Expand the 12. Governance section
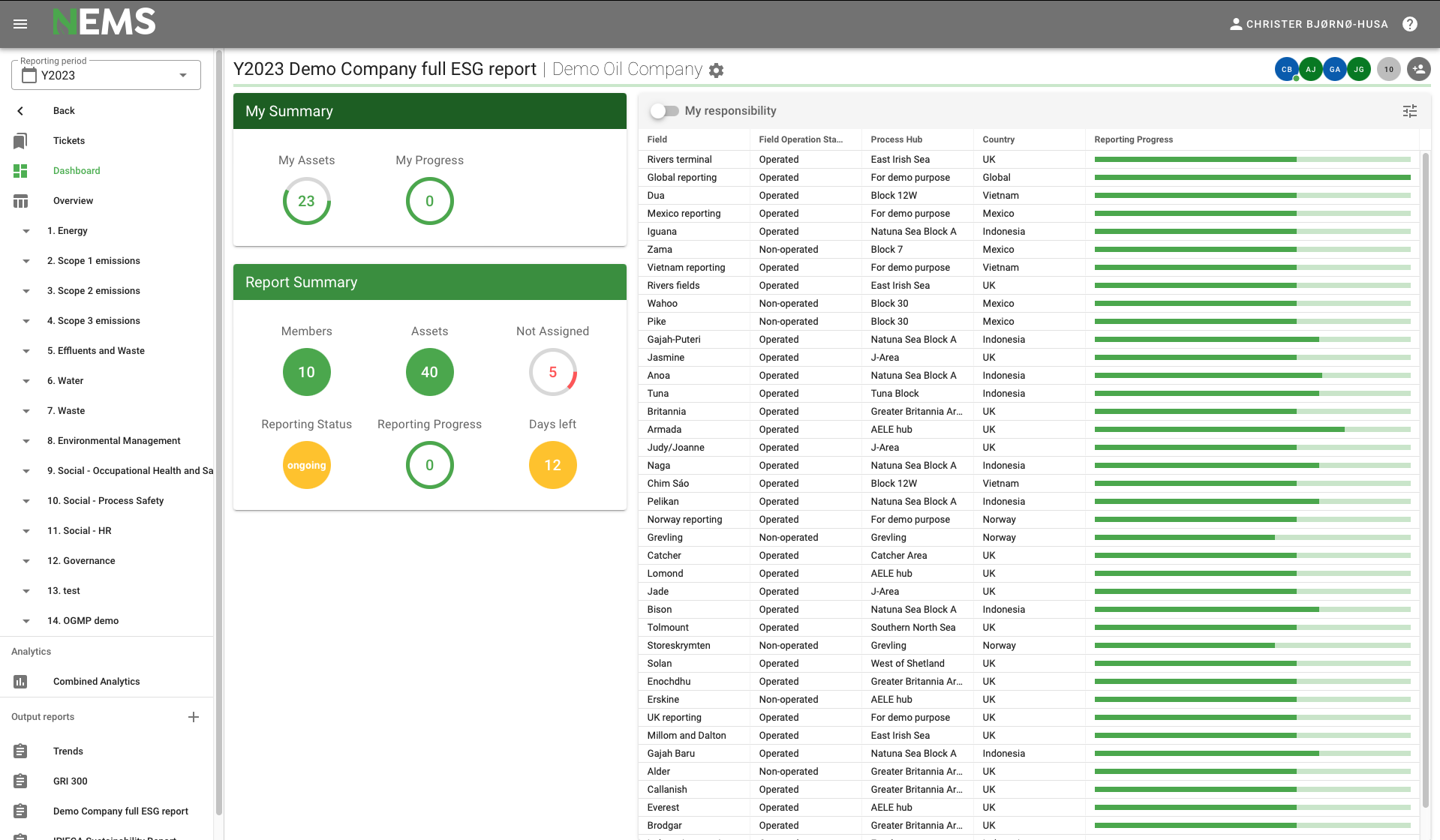The width and height of the screenshot is (1440, 840). point(26,561)
